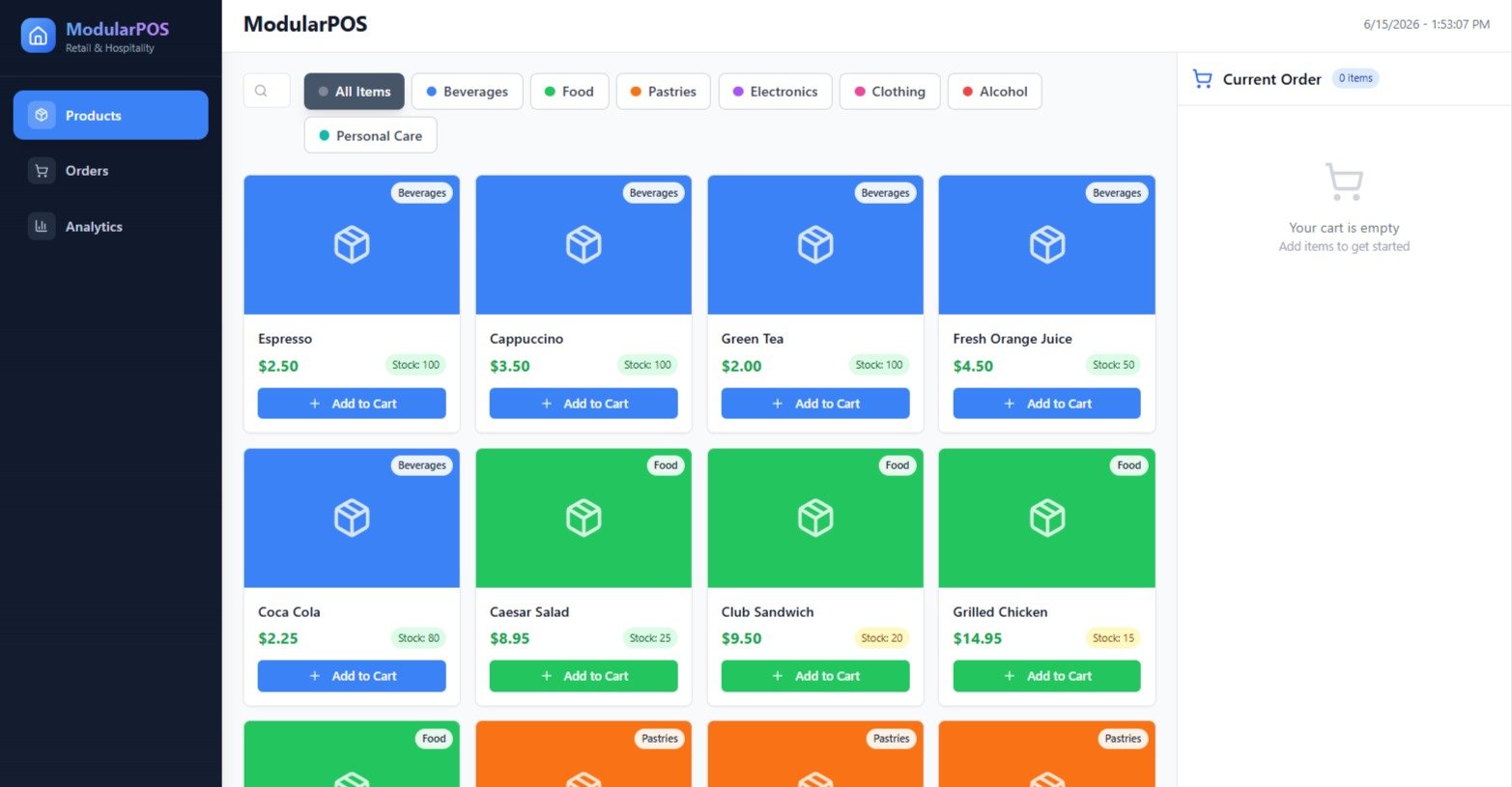Click the Caesar Salad product box icon
1512x787 pixels.
(584, 519)
